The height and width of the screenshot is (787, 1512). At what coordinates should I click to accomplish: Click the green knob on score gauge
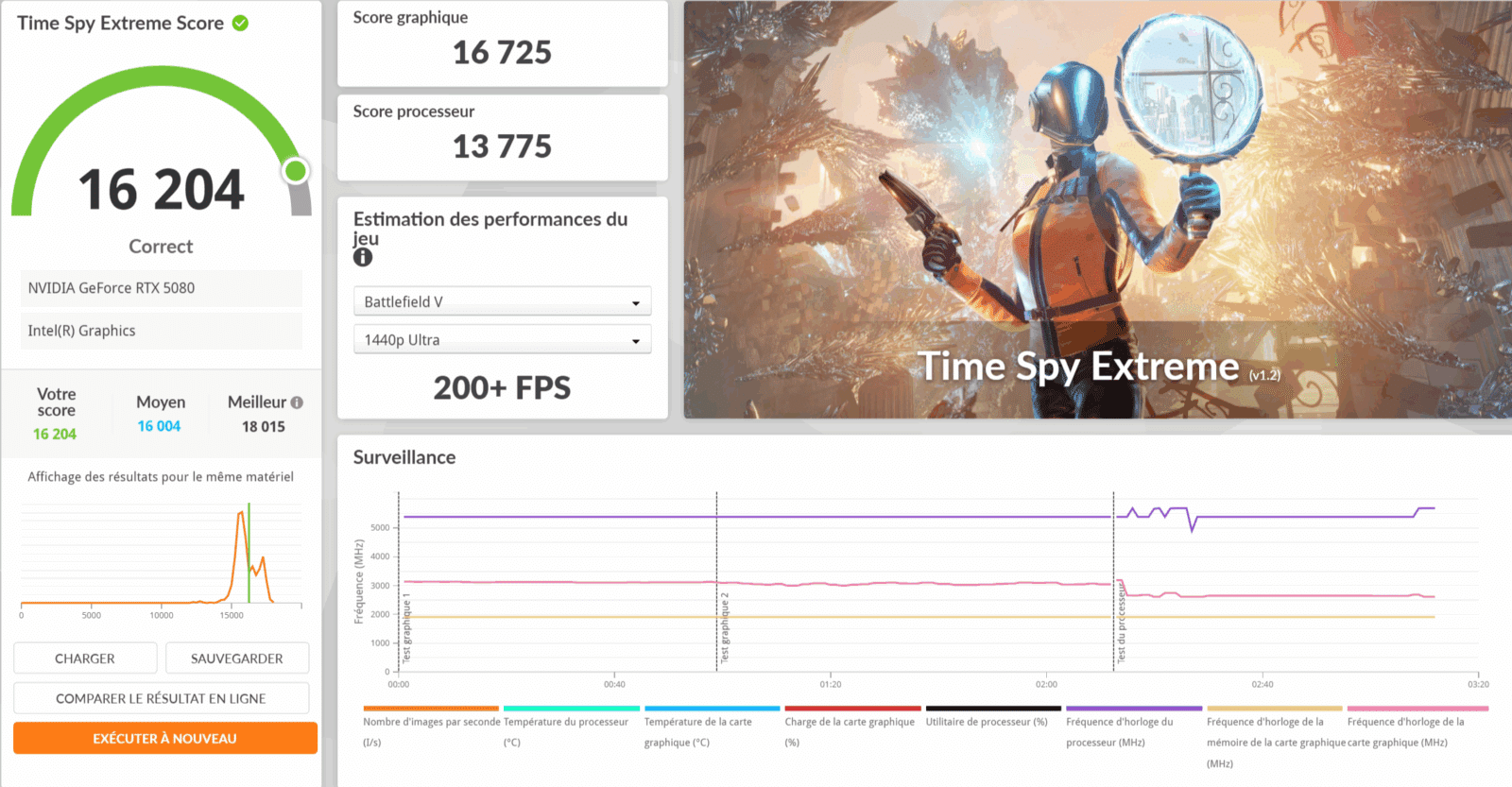296,171
